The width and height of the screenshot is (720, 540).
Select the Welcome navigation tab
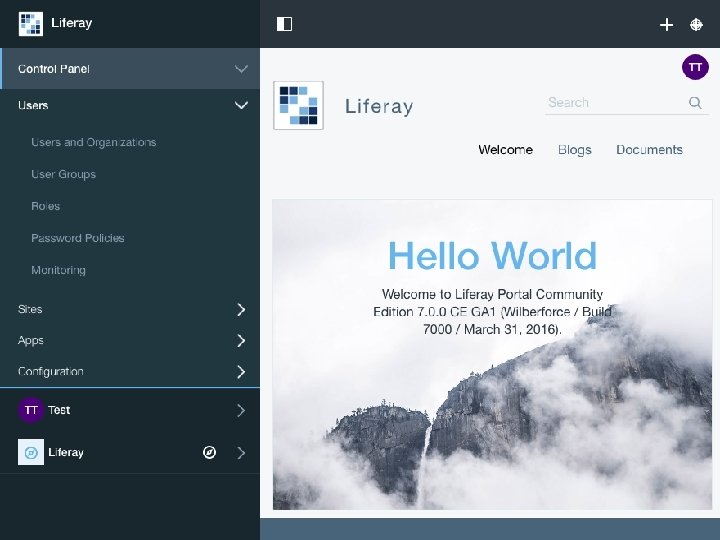(506, 150)
